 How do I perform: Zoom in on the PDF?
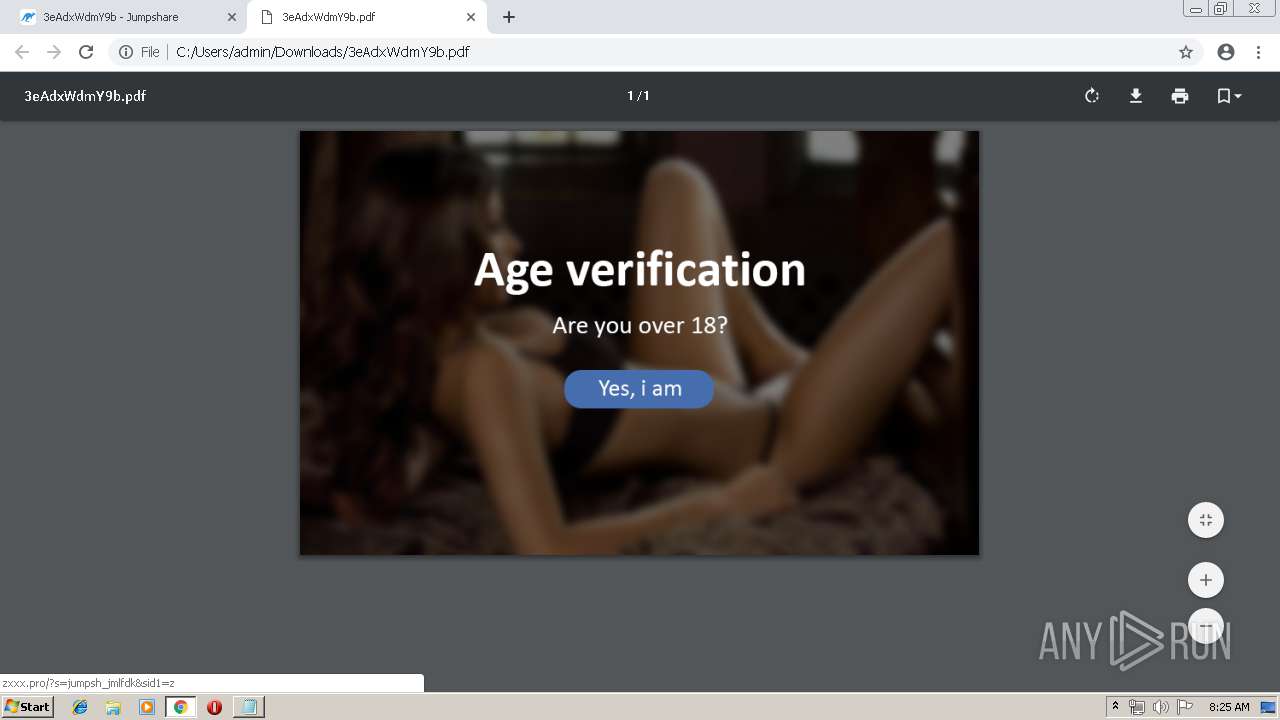(1206, 580)
